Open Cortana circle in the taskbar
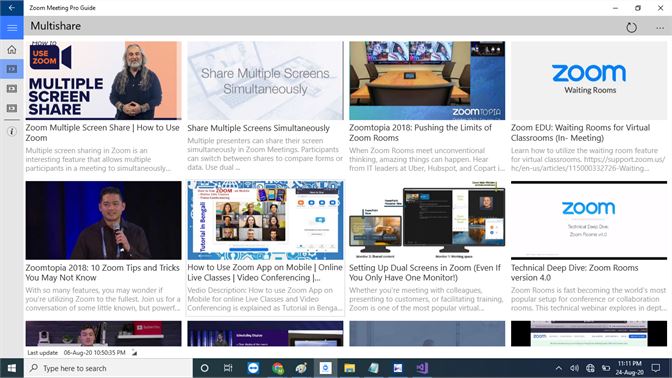This screenshot has height=378, width=672. 204,368
